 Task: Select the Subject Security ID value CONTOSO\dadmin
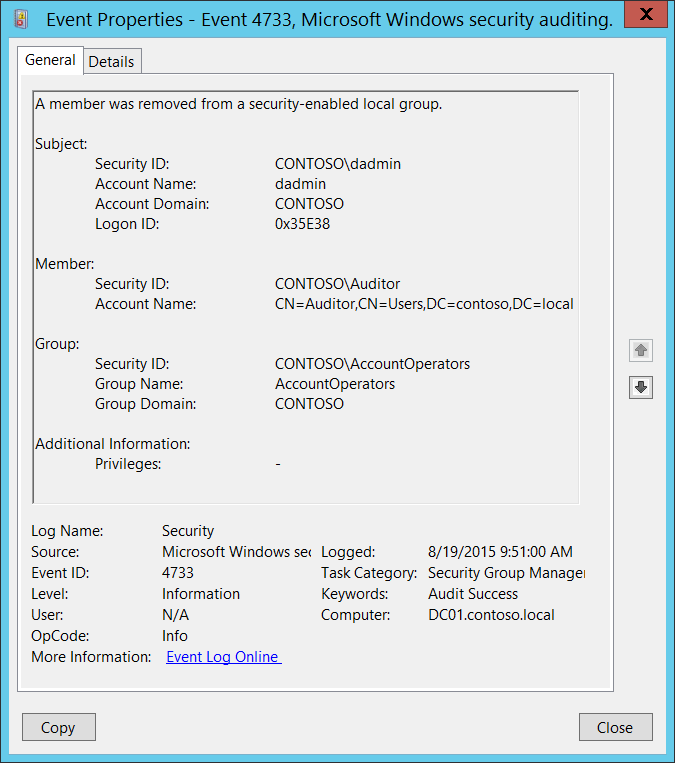338,164
